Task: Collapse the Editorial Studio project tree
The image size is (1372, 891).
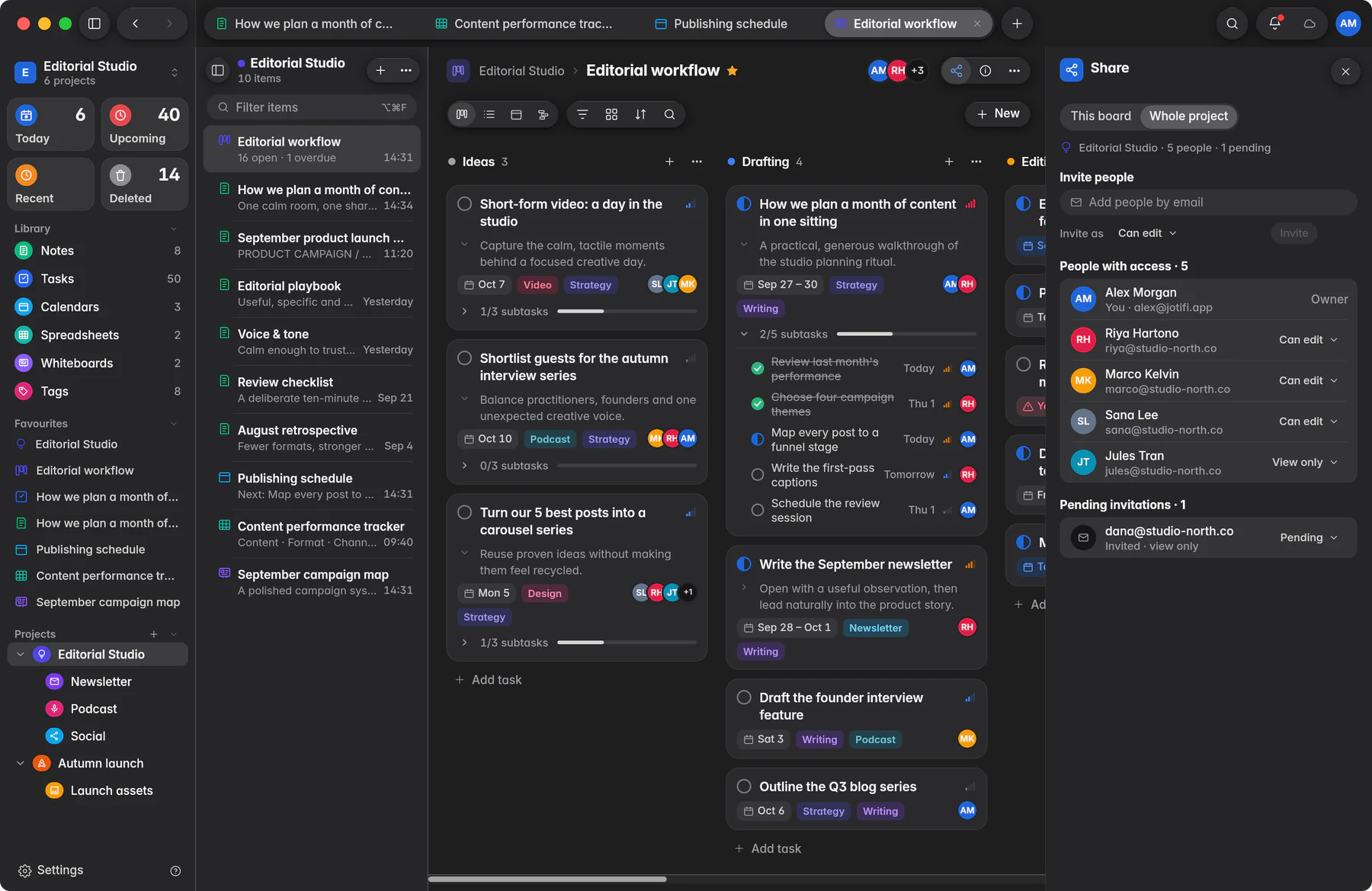Action: point(21,655)
